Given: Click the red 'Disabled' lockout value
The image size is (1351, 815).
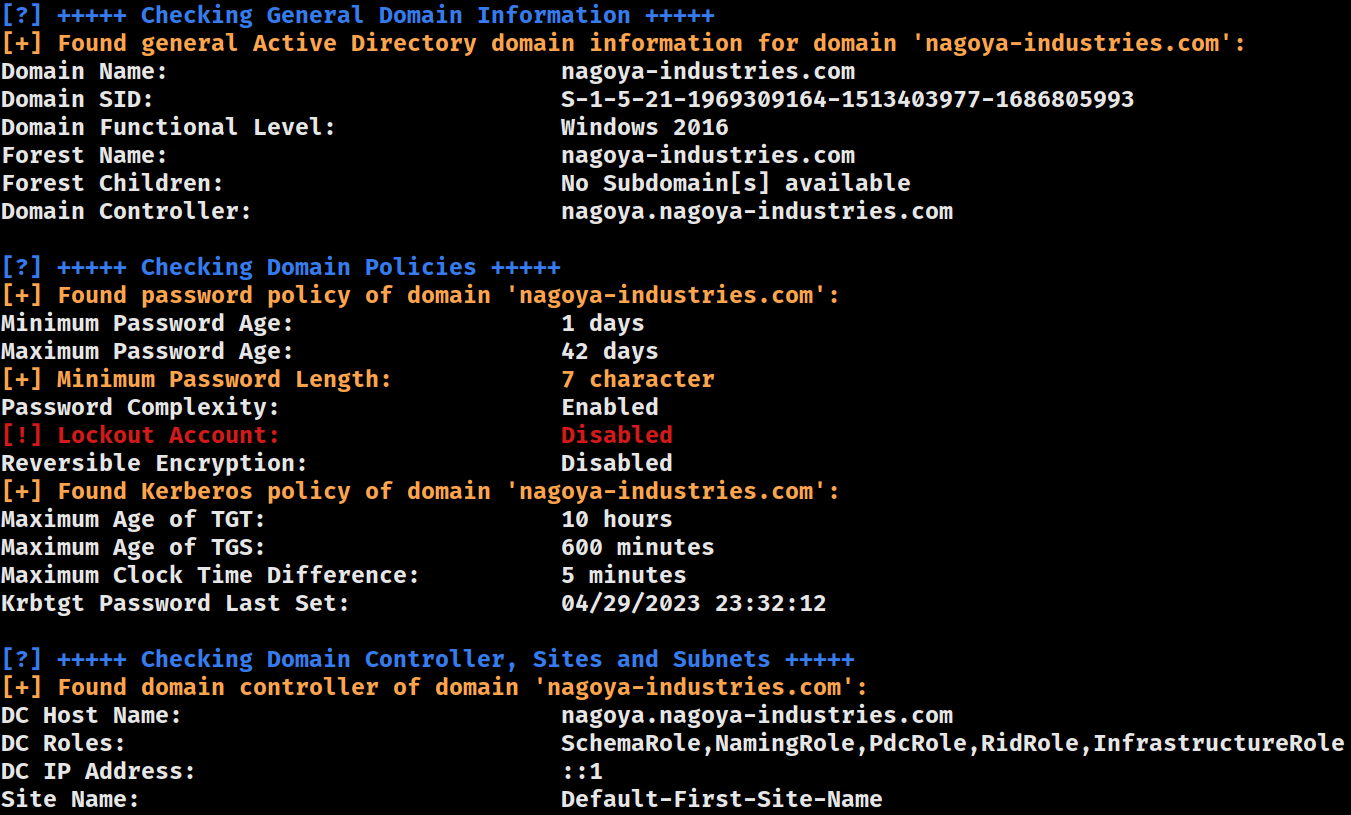Looking at the screenshot, I should [x=616, y=436].
